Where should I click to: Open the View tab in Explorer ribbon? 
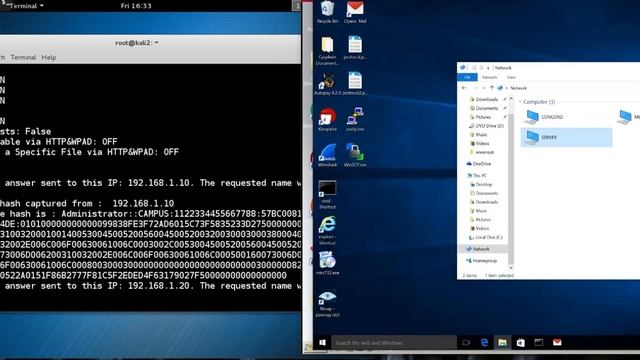tap(511, 77)
